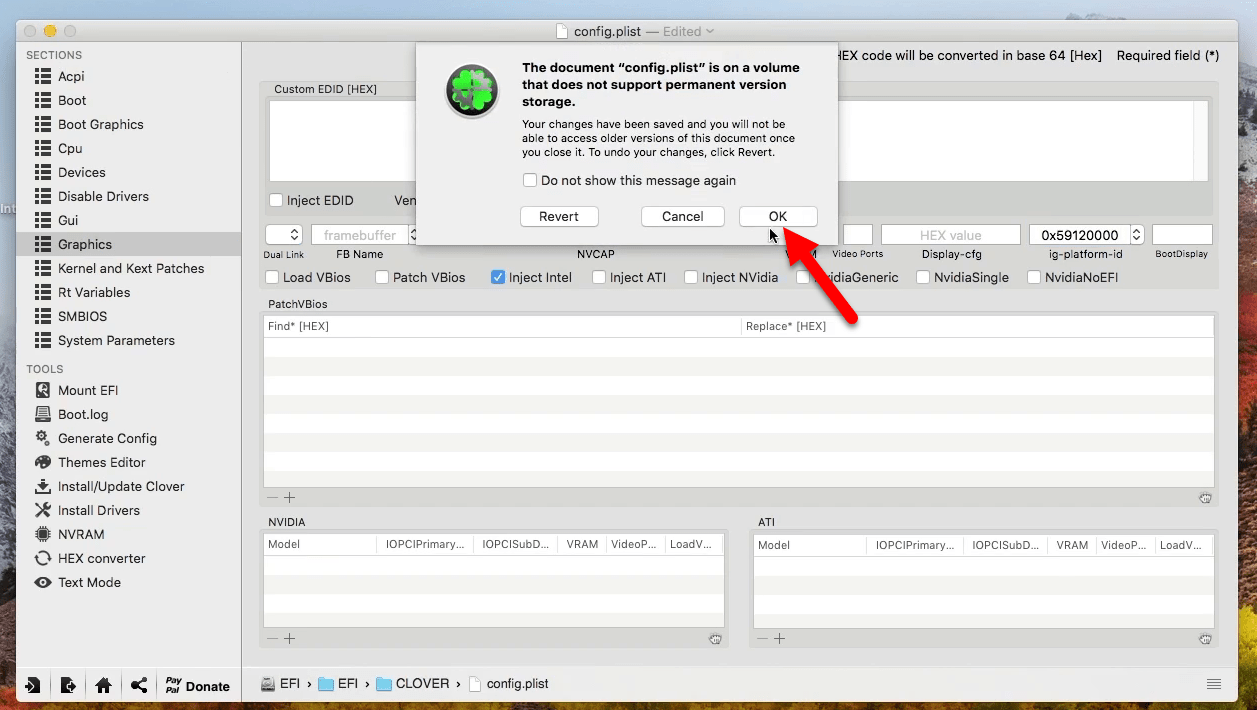The width and height of the screenshot is (1257, 710).
Task: Click the Revert button
Action: pos(559,217)
